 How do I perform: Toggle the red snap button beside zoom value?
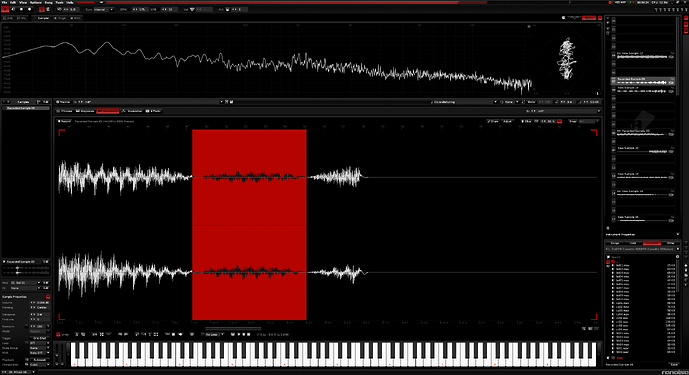559,121
